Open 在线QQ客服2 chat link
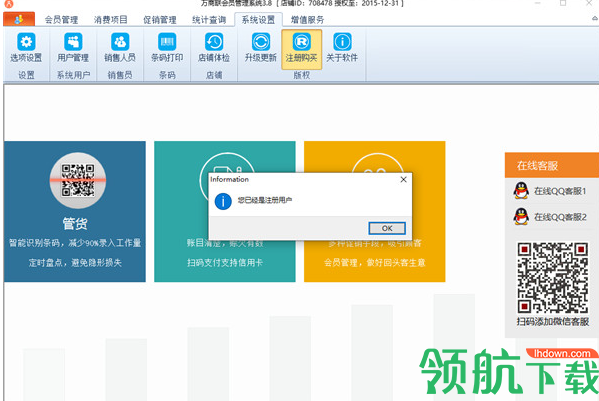This screenshot has height=401, width=599. 560,217
